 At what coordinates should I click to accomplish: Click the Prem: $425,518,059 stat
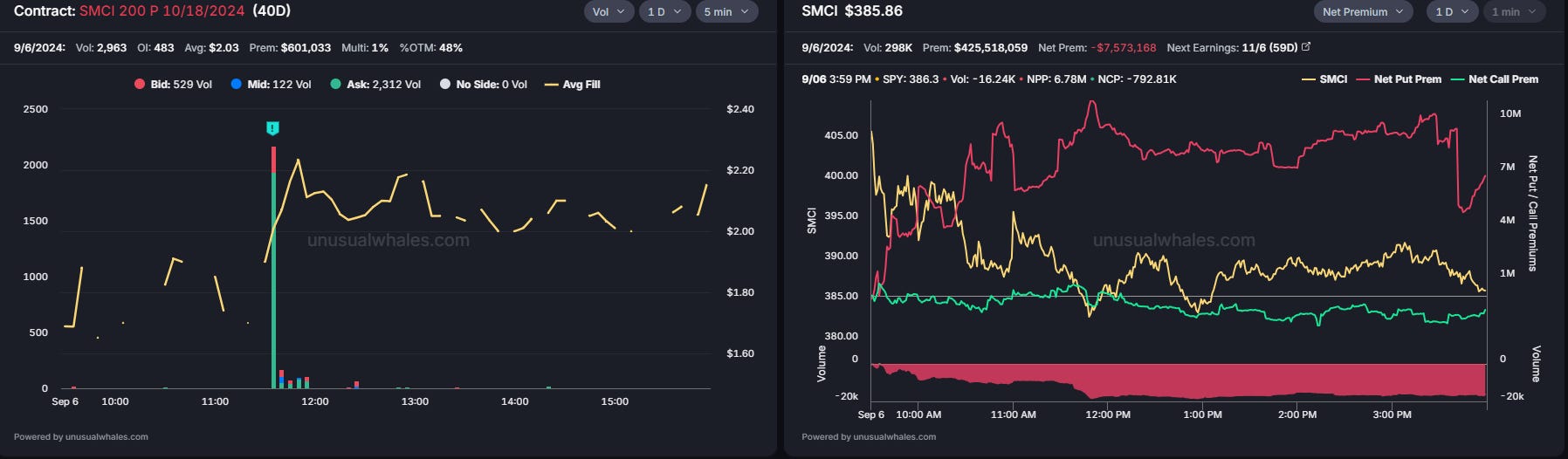click(975, 48)
